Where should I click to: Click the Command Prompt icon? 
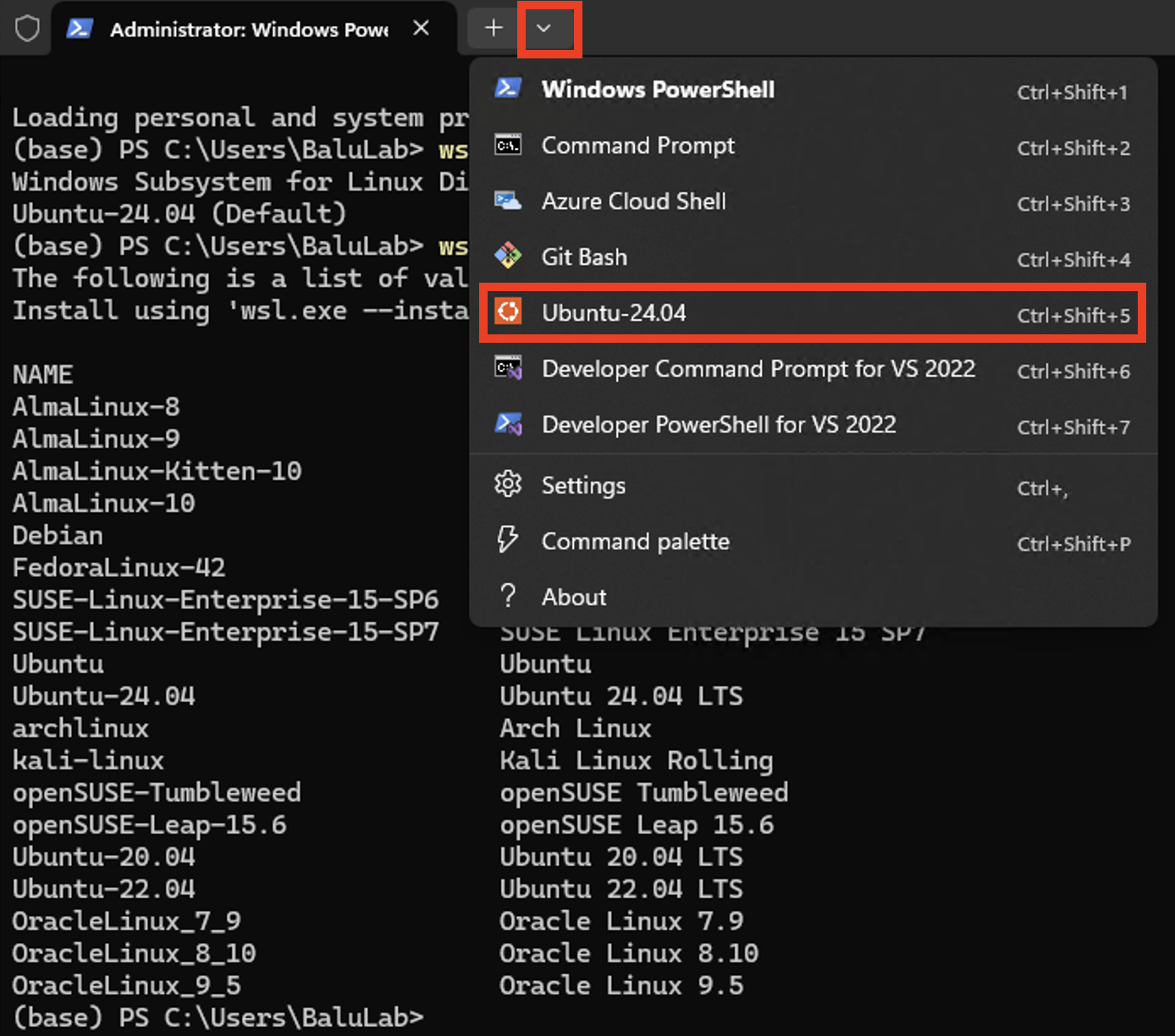(x=508, y=145)
